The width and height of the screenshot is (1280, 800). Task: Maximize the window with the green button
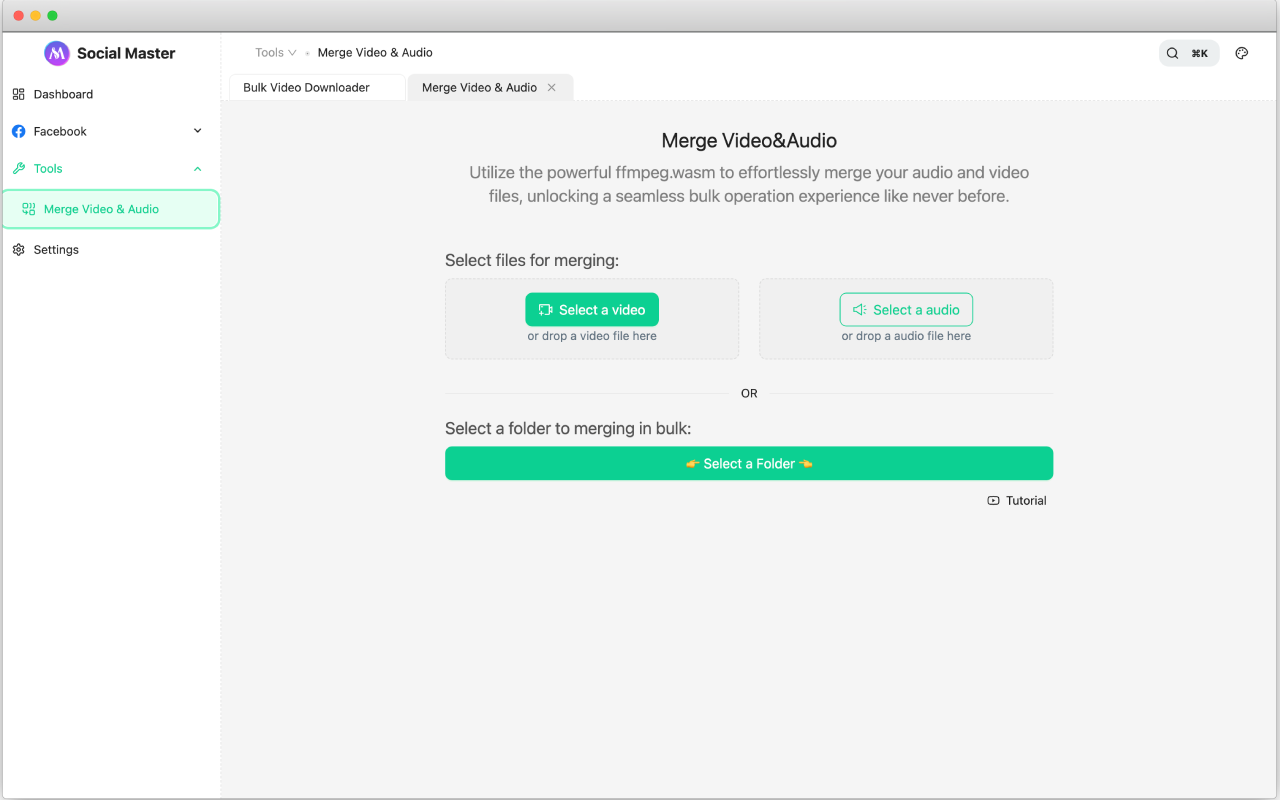[x=52, y=16]
